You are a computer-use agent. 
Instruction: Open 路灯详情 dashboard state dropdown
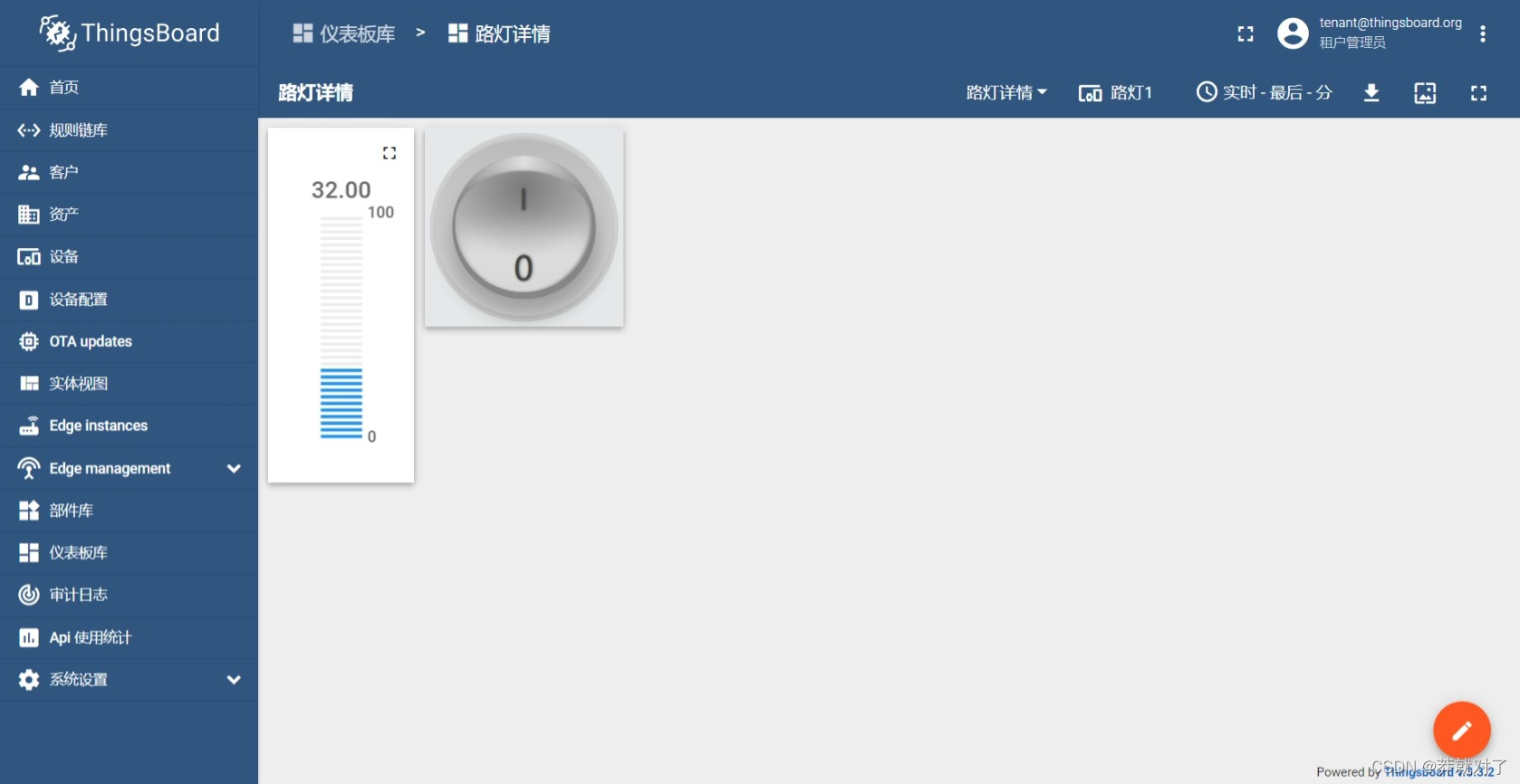1006,92
